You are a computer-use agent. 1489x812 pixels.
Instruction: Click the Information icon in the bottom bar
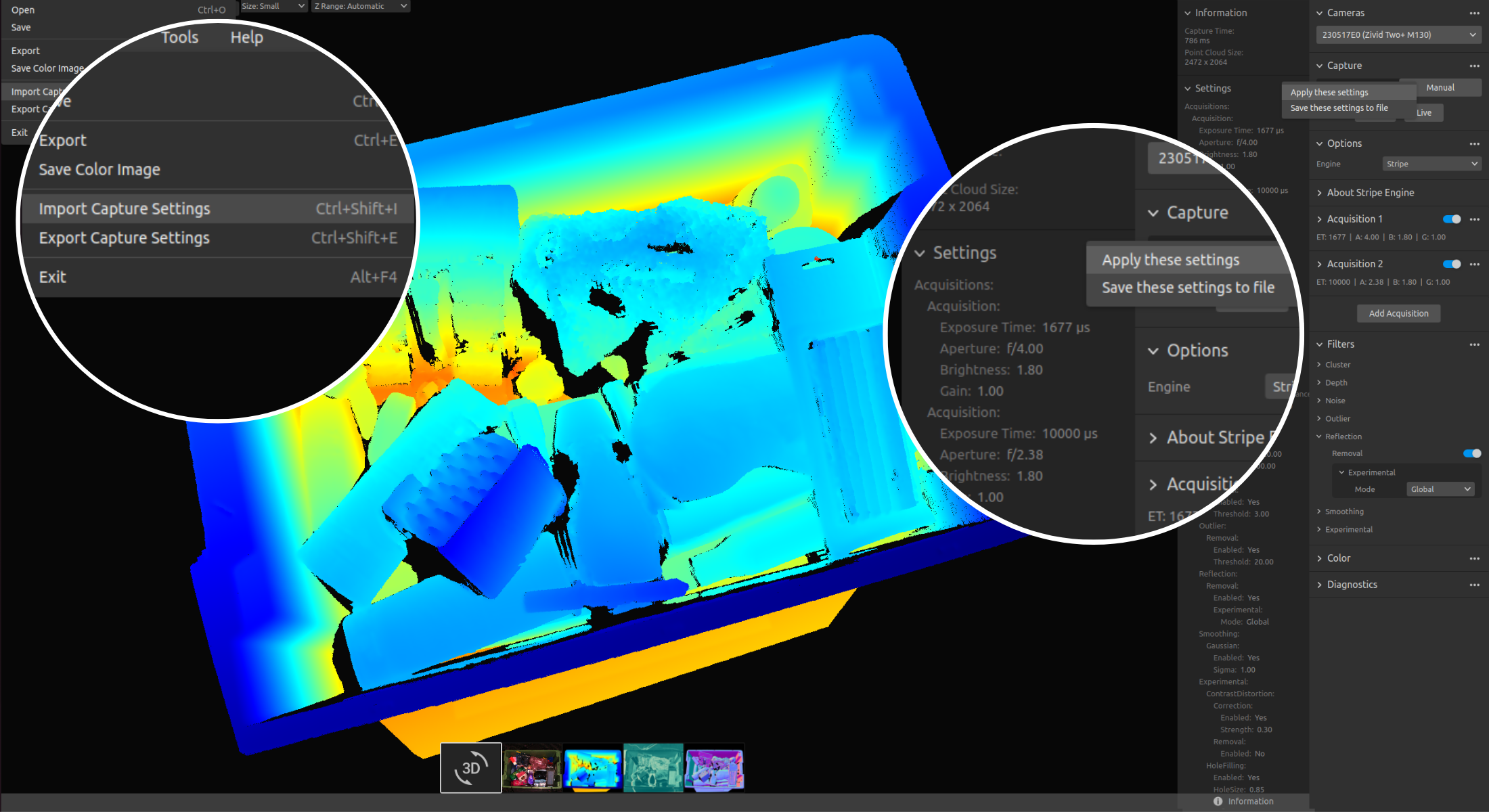[x=1218, y=801]
